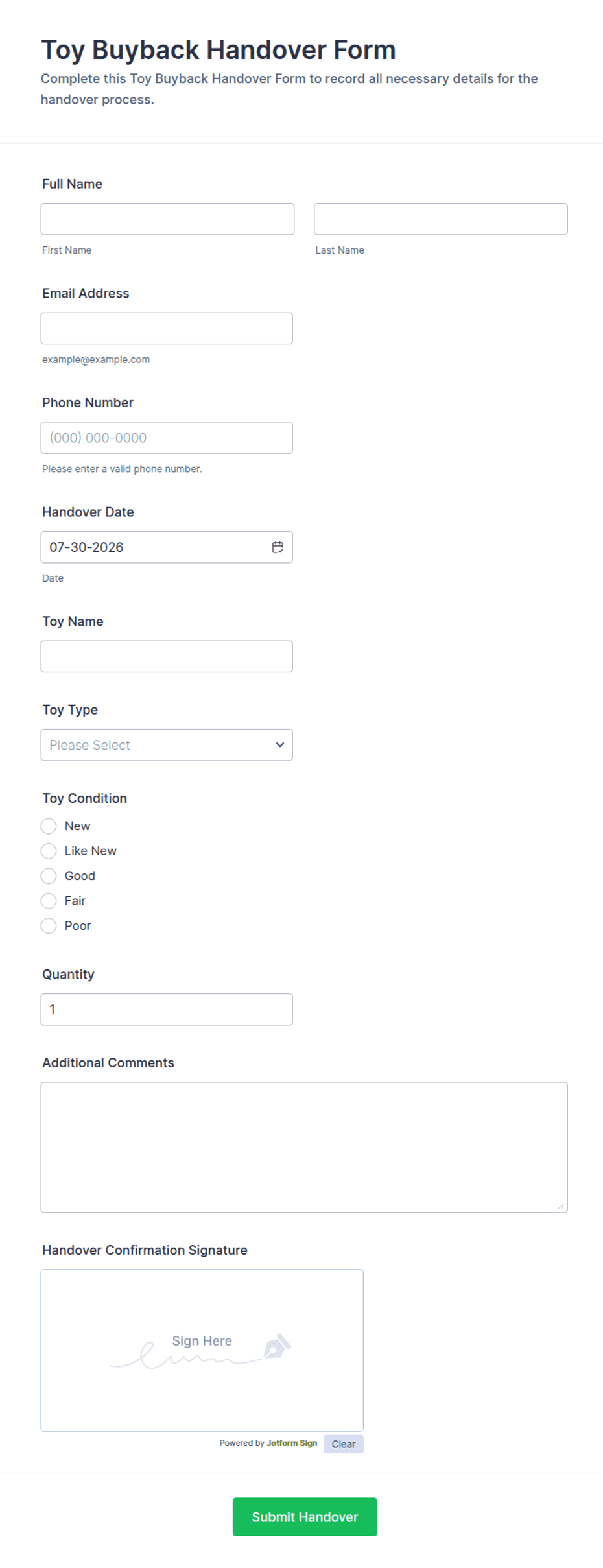This screenshot has width=603, height=1568.
Task: Click the Phone Number field
Action: [167, 438]
